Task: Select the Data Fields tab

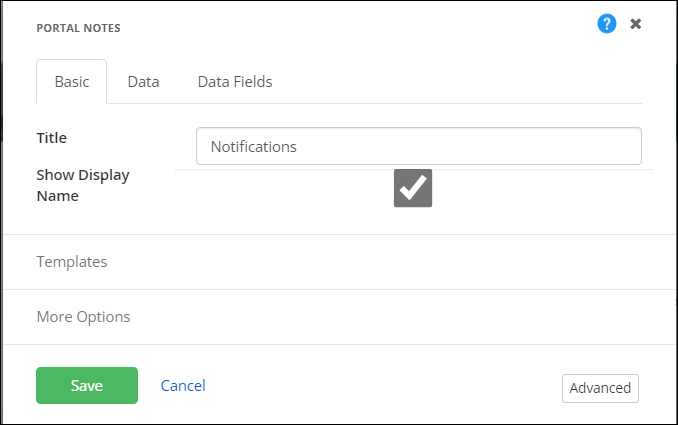Action: [x=235, y=82]
